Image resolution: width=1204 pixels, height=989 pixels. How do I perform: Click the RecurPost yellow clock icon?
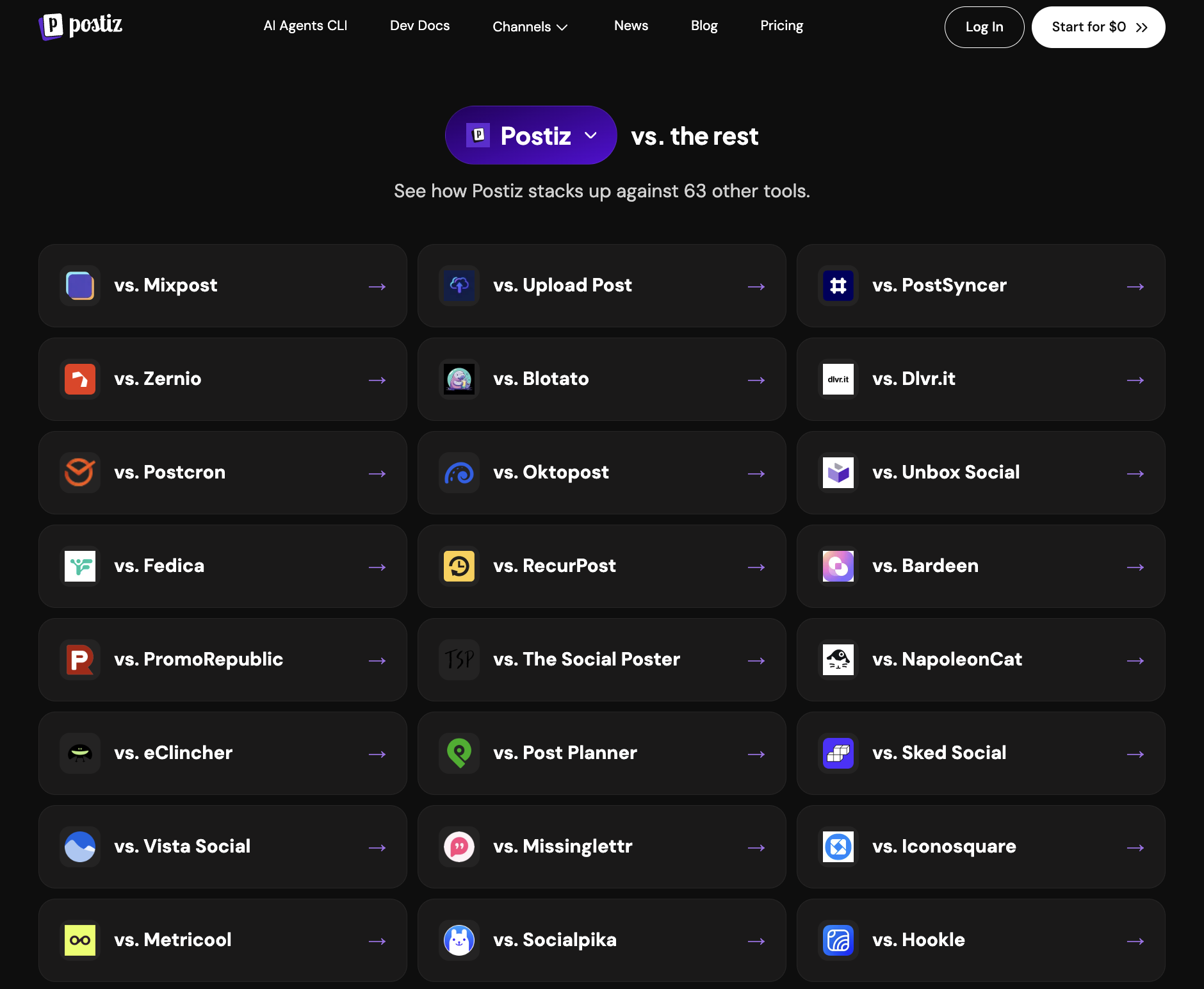459,566
